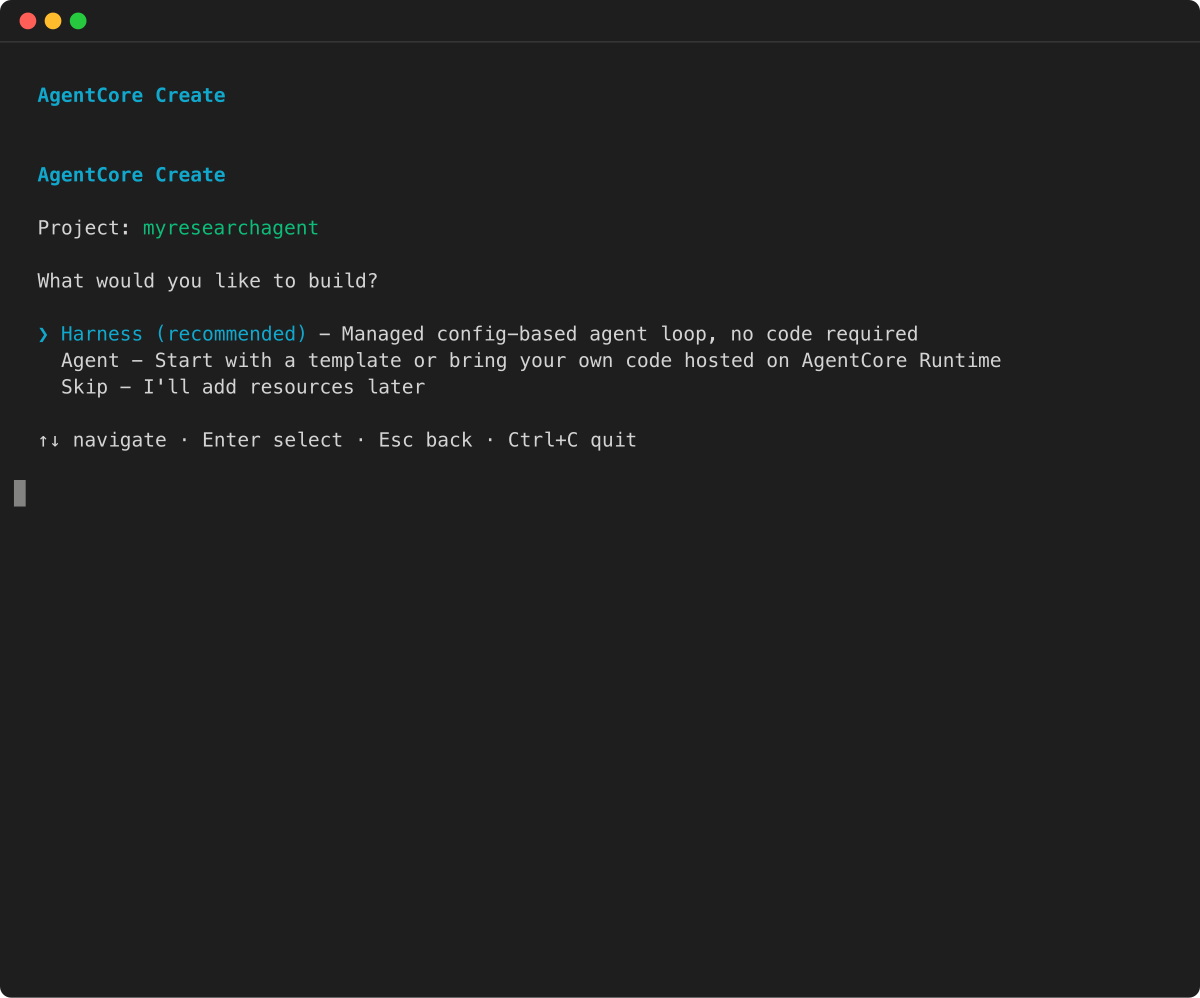Click the question 'What would you like to build?'
Screen dimensions: 1200x998
click(208, 281)
